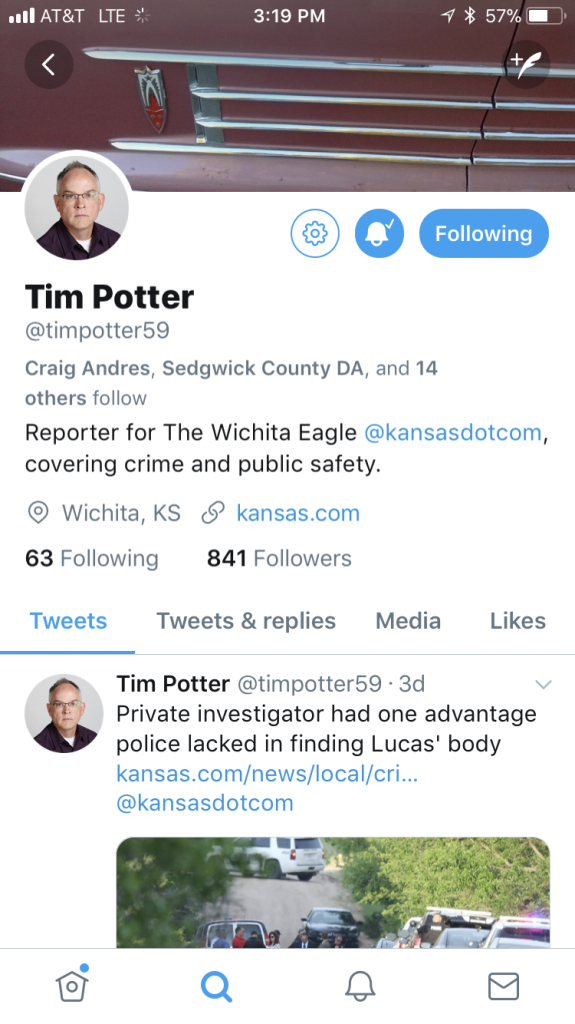Viewport: 575px width, 1024px height.
Task: Open profile settings gear icon
Action: point(315,233)
